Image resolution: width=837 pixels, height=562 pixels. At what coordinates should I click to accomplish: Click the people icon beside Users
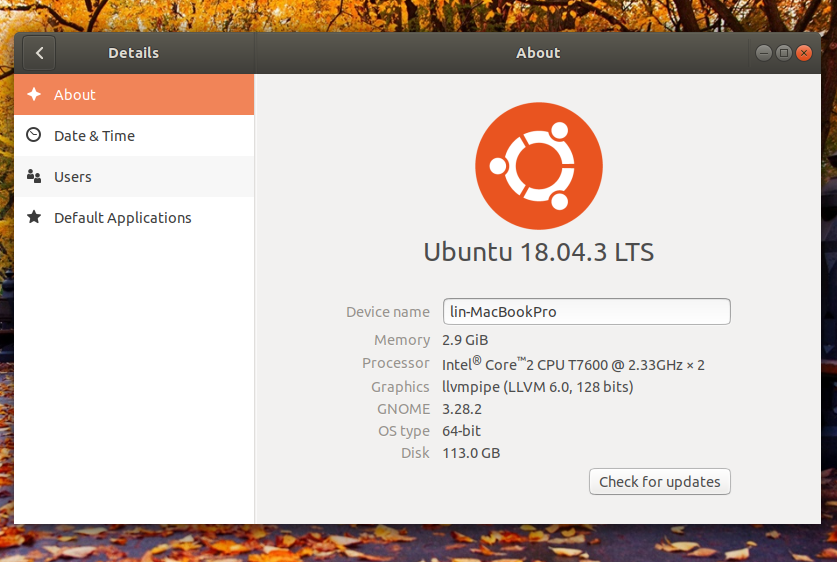click(x=34, y=176)
